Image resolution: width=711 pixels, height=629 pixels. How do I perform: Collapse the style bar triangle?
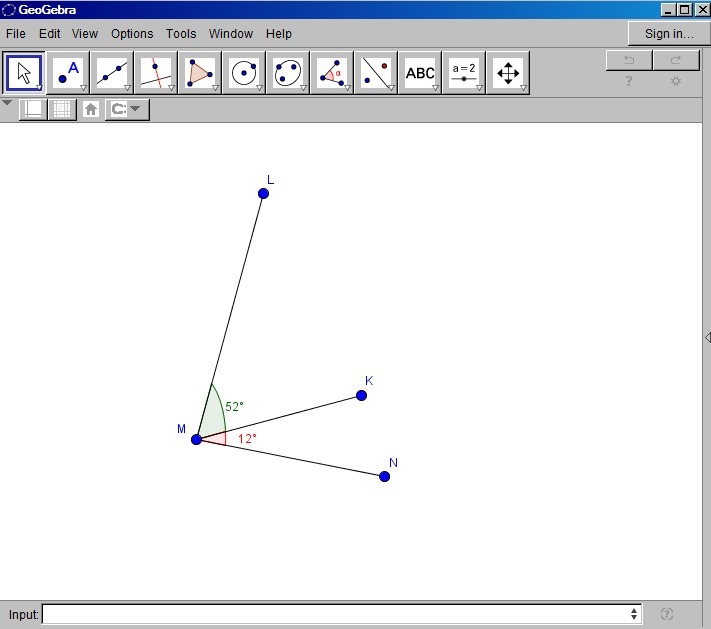click(x=7, y=103)
